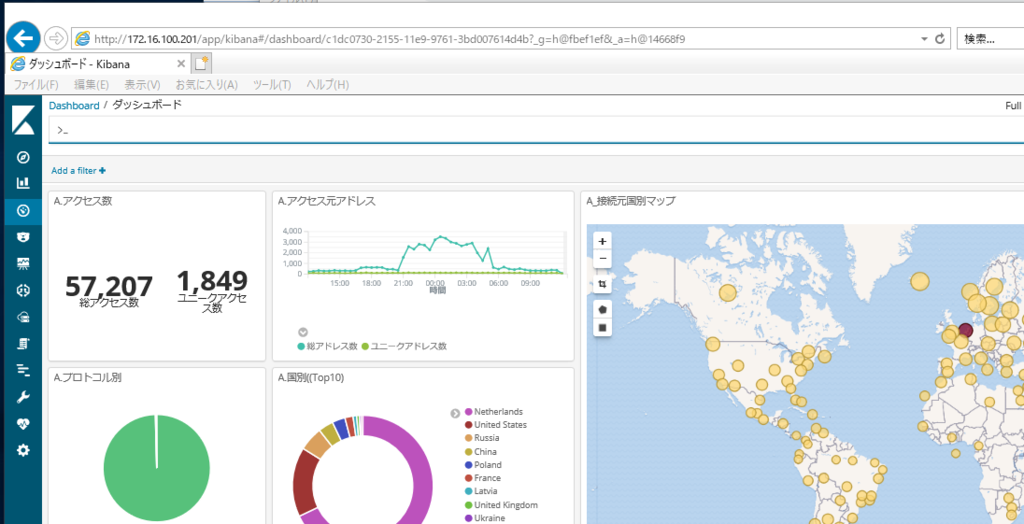
Task: Click the A_接続元国別マップ panel title
Action: [630, 201]
